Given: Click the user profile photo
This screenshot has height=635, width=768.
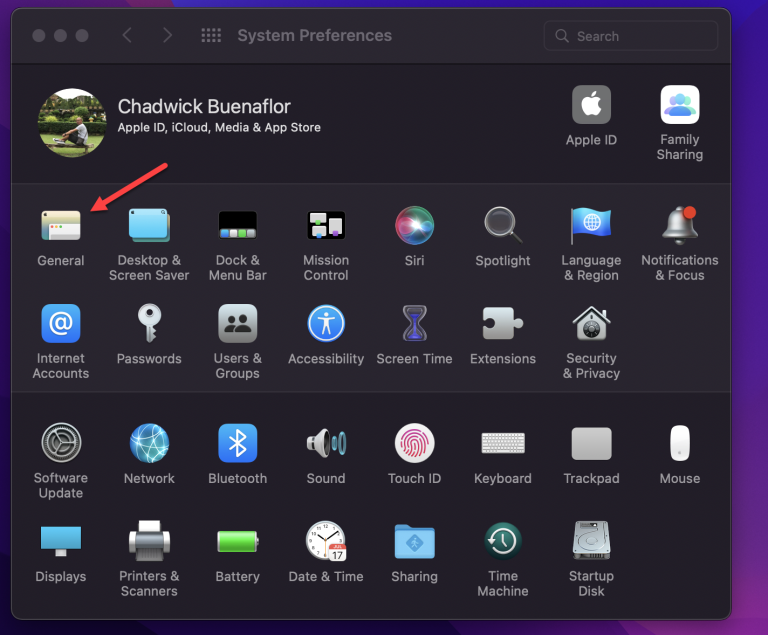Looking at the screenshot, I should [x=72, y=122].
